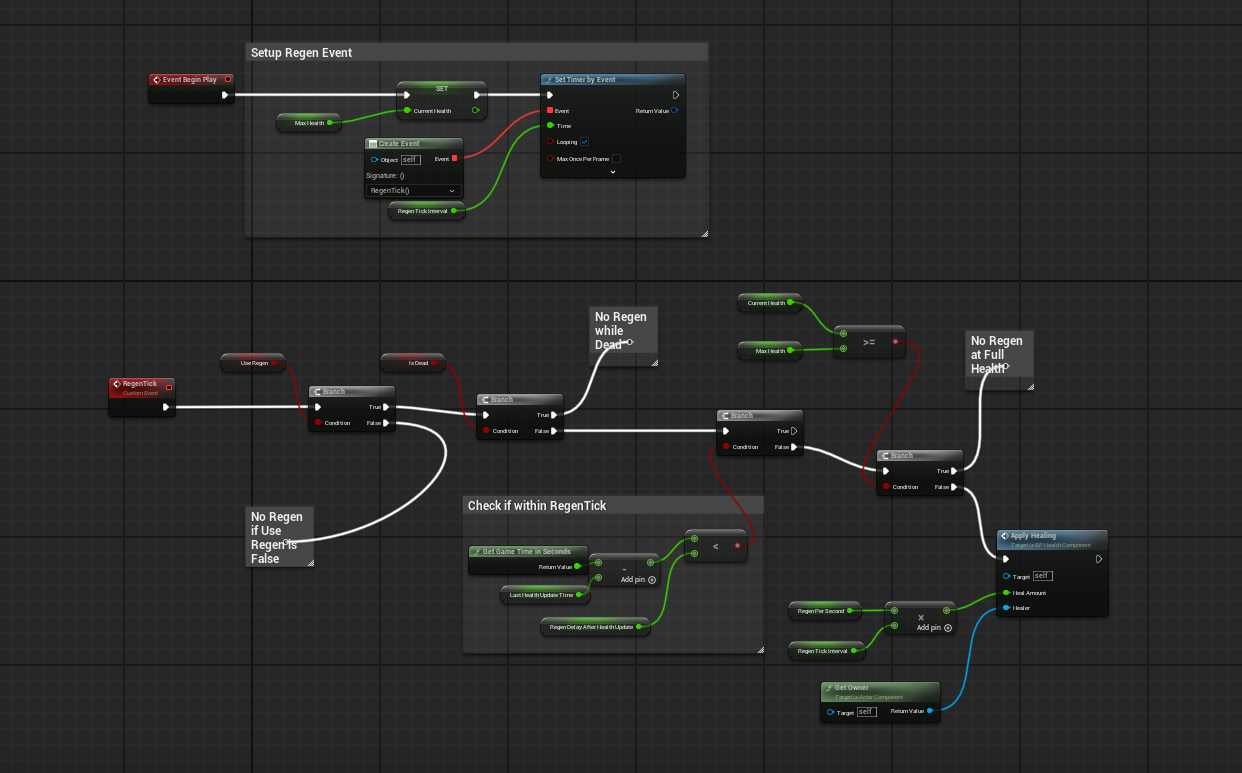
Task: Click the RegenTick custom event delegate pin
Action: (x=168, y=387)
